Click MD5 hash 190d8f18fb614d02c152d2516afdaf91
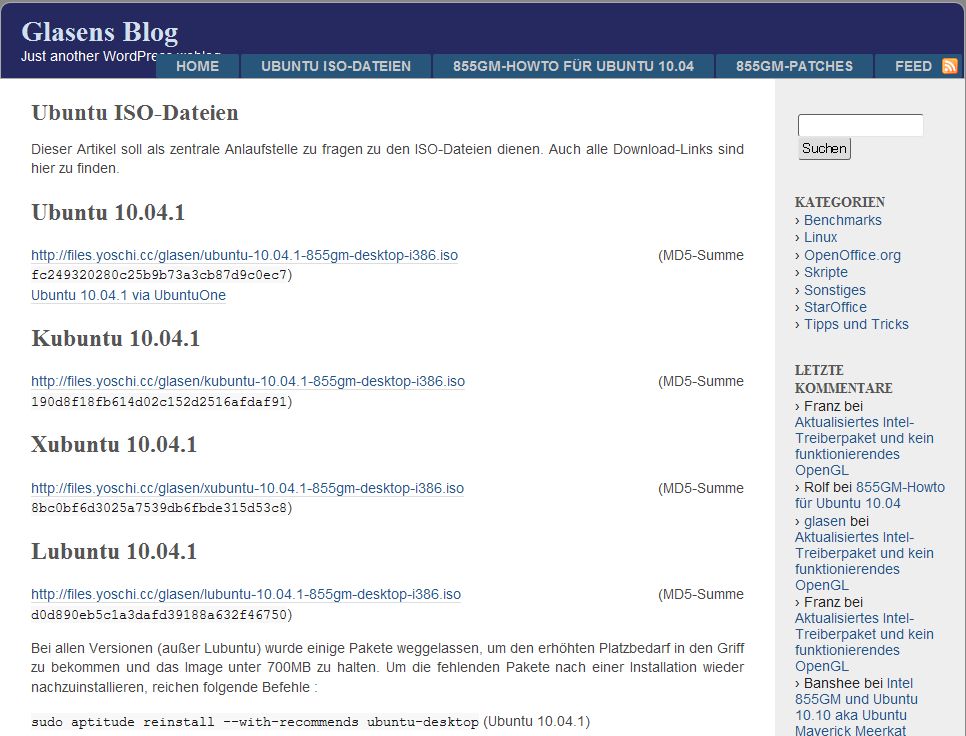 159,402
